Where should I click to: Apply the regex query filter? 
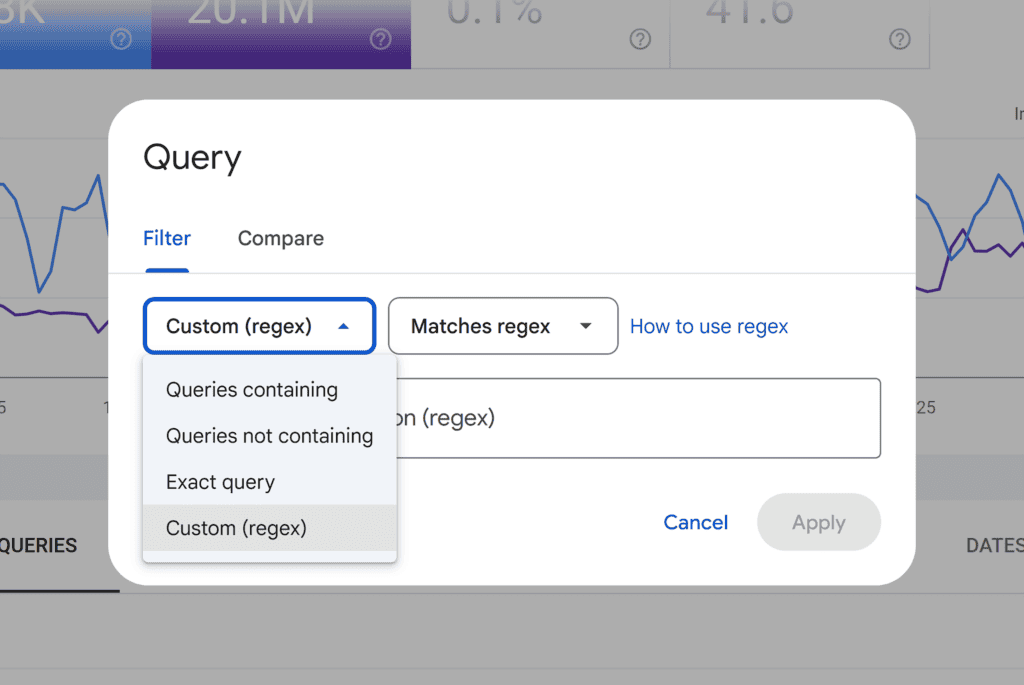[x=818, y=522]
